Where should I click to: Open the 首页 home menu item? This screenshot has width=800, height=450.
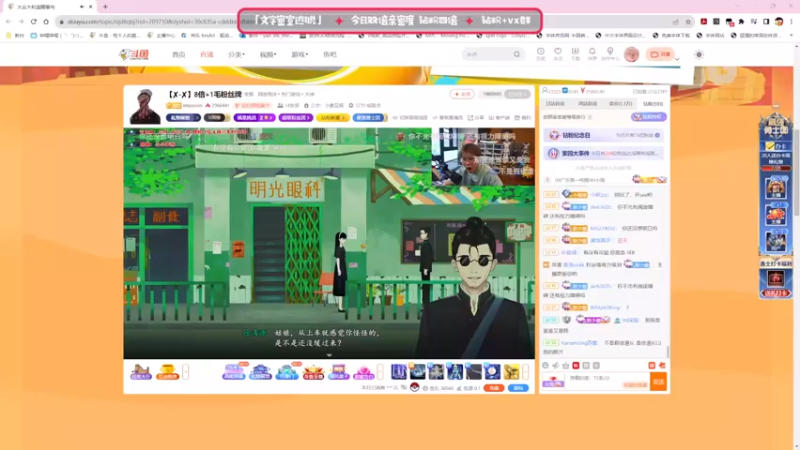pyautogui.click(x=179, y=55)
